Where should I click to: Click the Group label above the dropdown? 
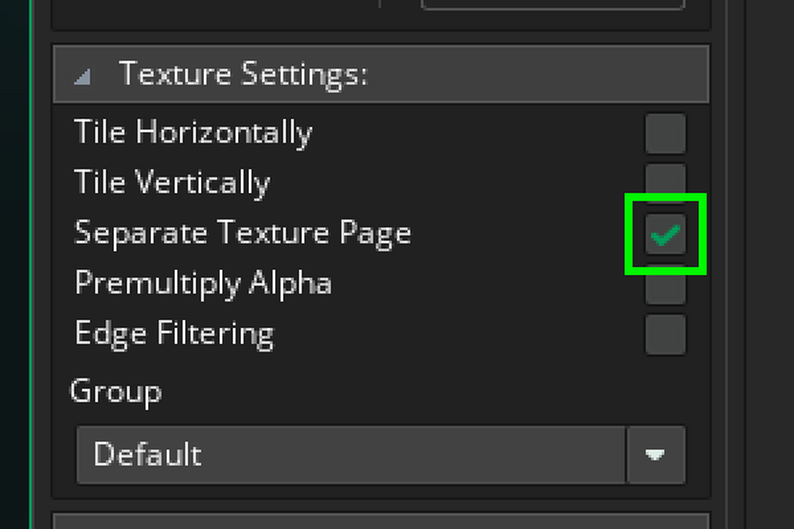[x=116, y=390]
